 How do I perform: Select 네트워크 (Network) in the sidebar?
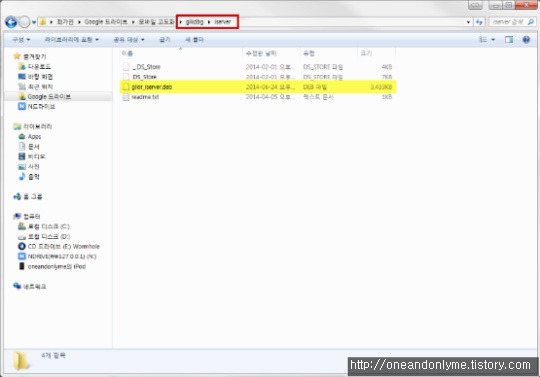30,286
